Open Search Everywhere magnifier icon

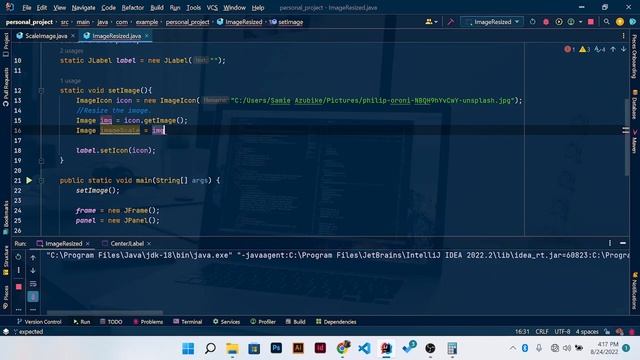607,22
